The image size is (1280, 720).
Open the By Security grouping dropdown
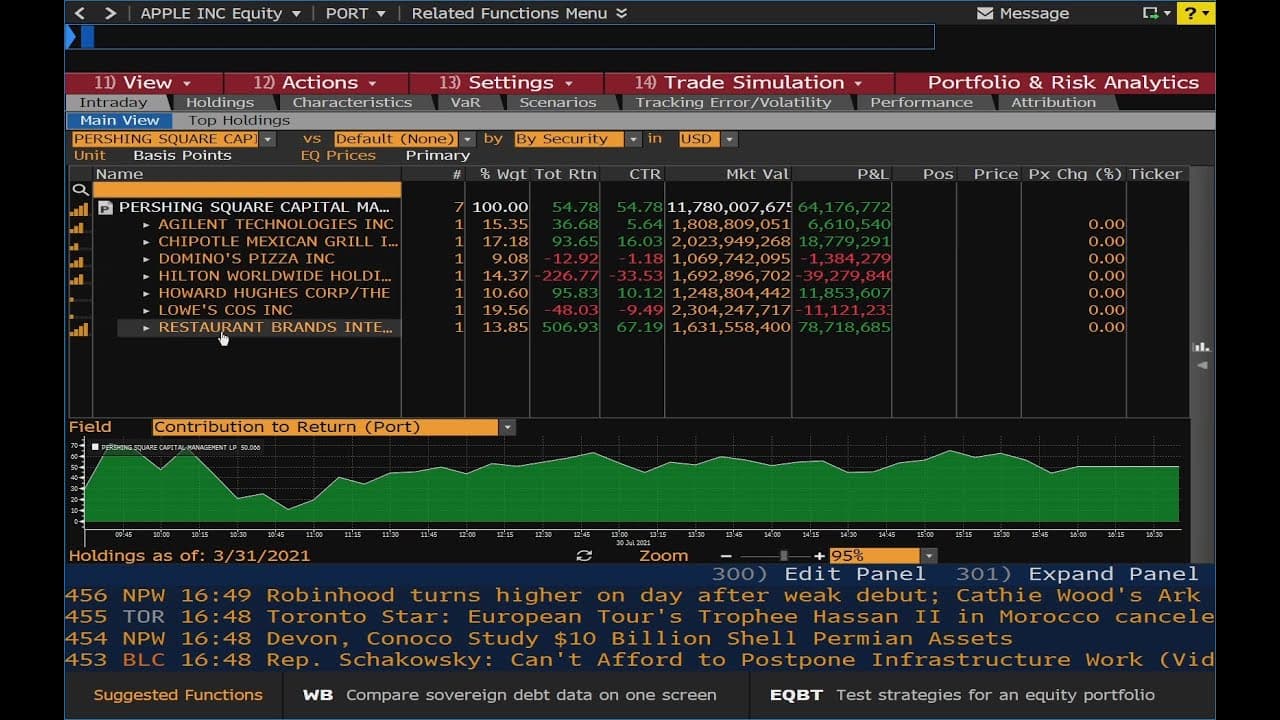633,139
